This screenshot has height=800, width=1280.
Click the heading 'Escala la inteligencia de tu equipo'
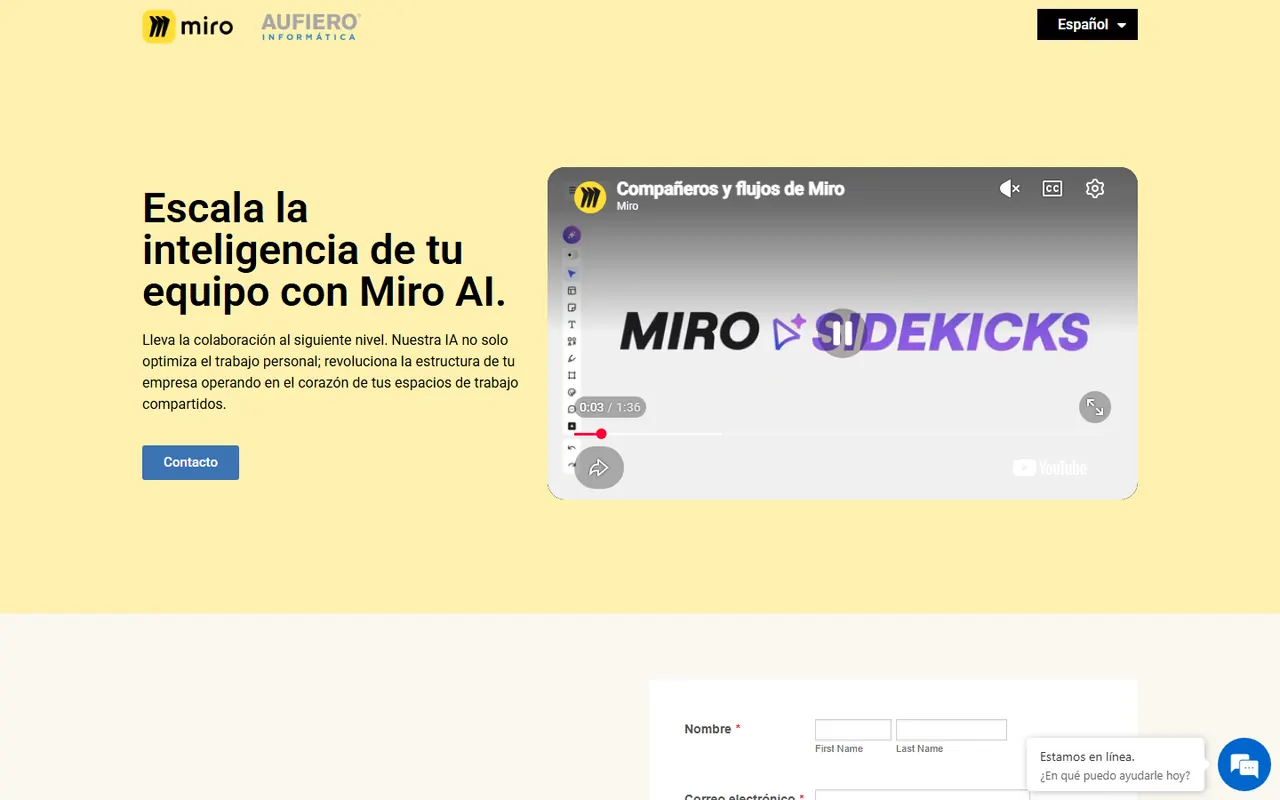point(324,250)
